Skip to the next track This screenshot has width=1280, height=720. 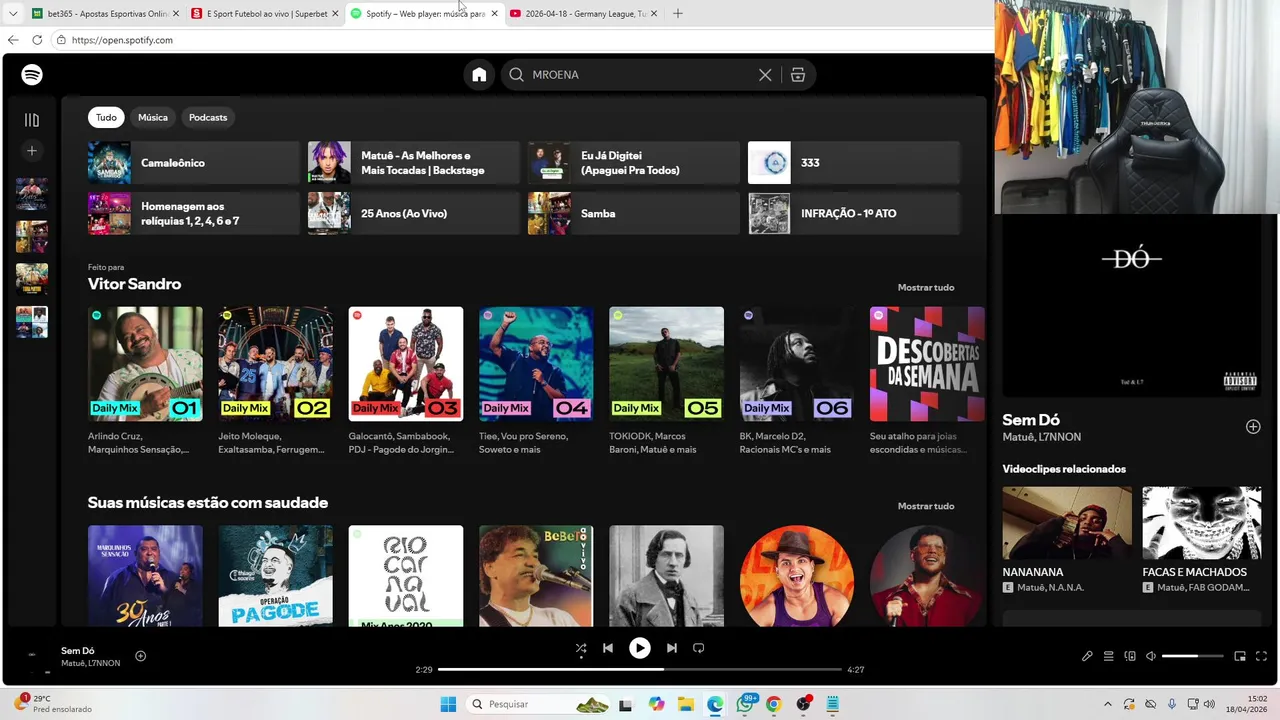click(x=672, y=648)
